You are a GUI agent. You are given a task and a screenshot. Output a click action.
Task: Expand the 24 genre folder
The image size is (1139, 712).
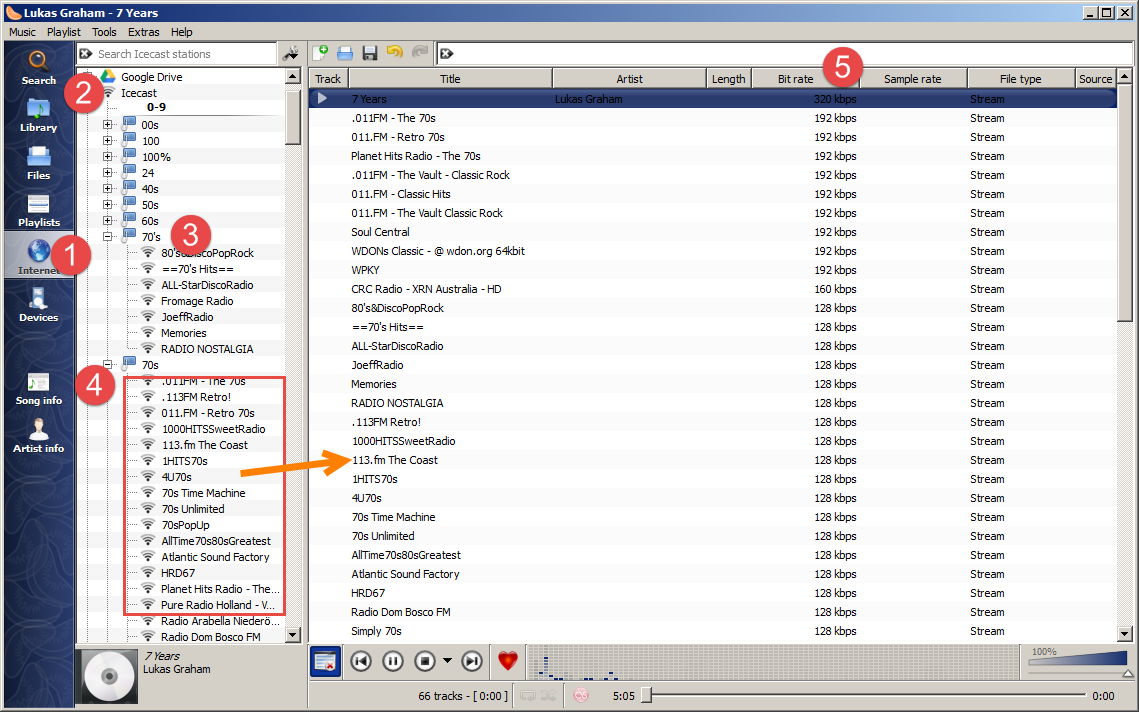108,173
